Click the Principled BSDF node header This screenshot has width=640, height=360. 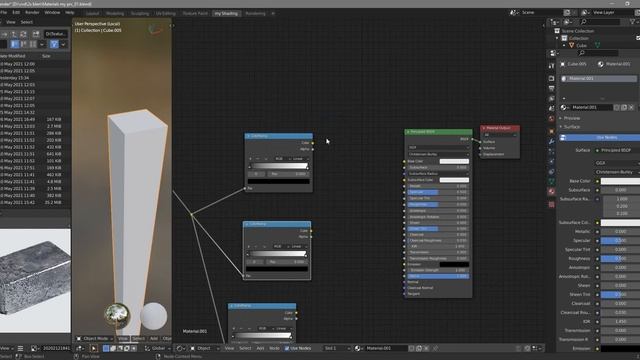[x=438, y=132]
